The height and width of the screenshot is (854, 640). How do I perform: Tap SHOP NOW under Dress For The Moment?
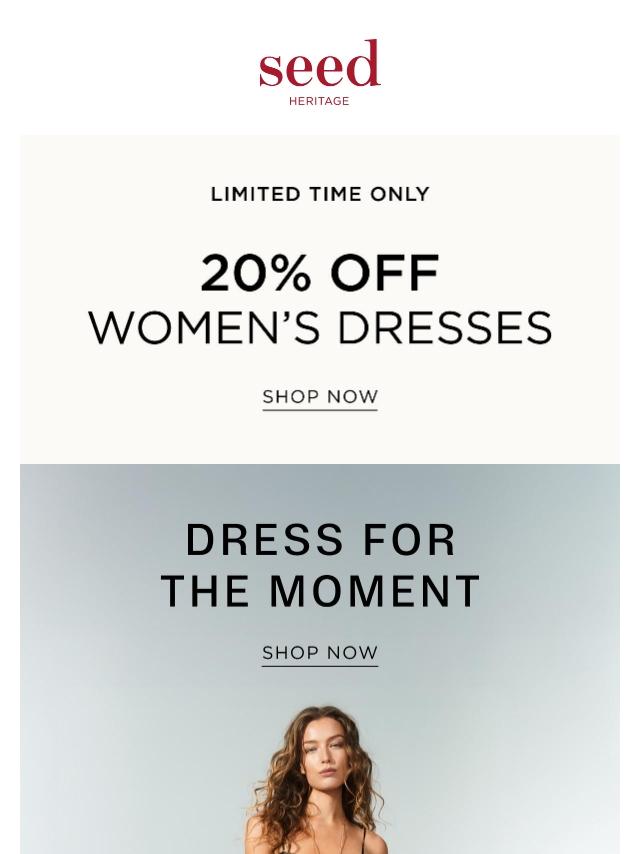[x=320, y=652]
